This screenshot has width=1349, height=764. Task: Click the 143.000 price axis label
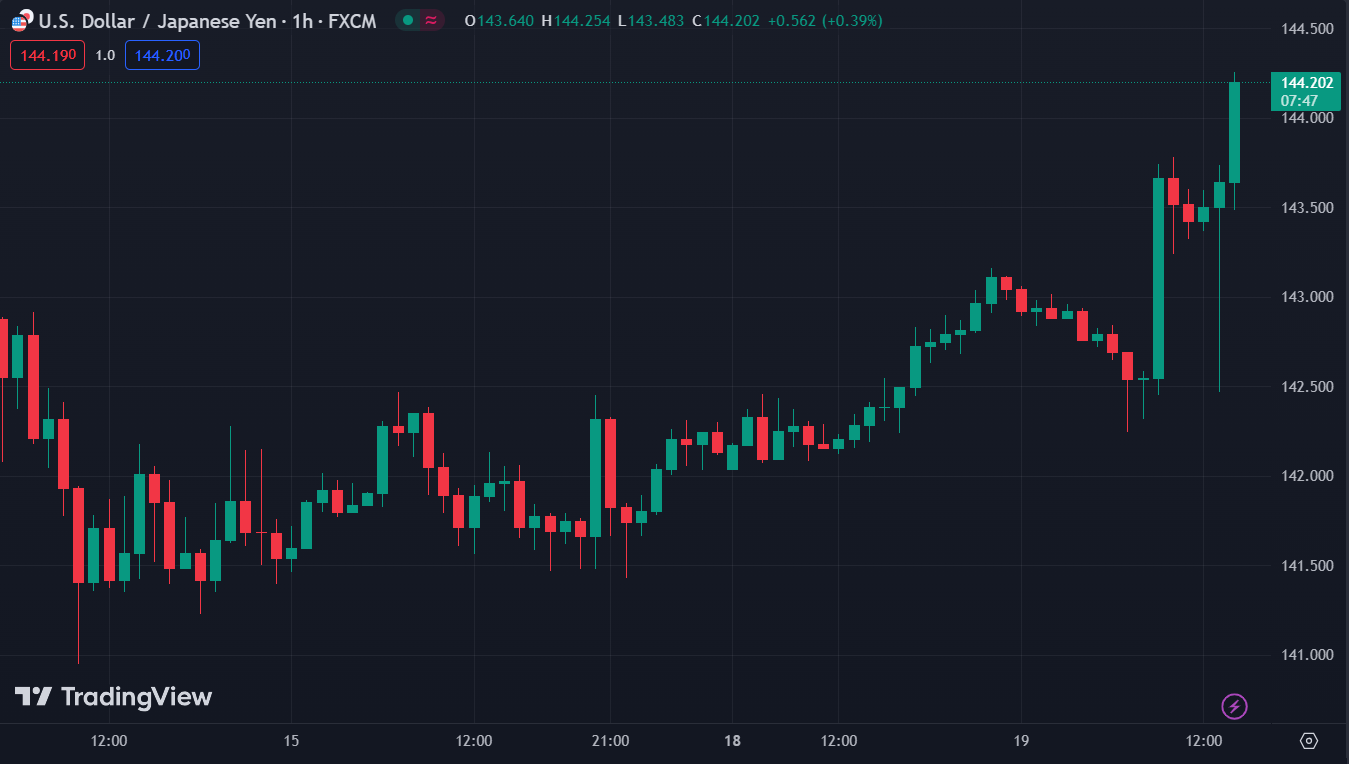1308,297
